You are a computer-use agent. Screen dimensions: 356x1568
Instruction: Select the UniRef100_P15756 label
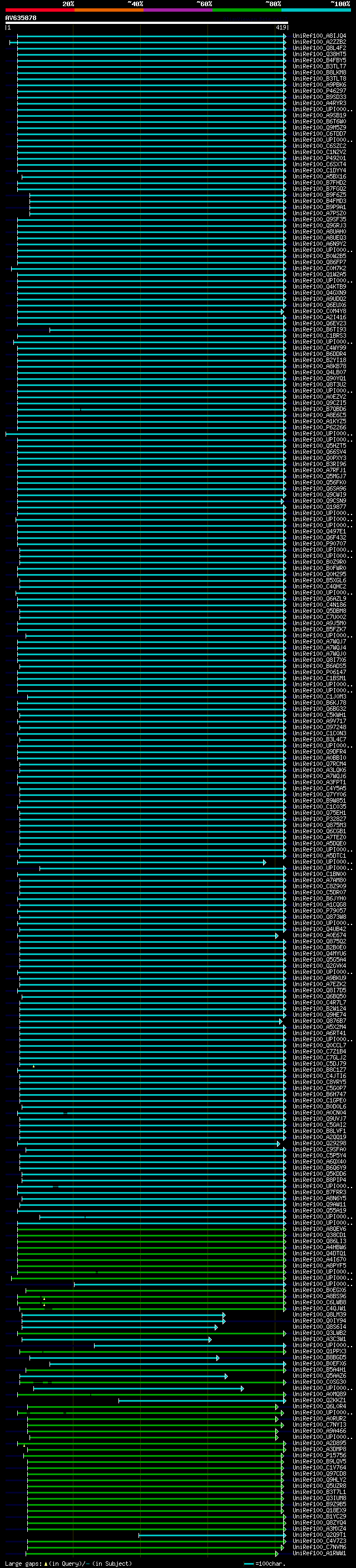click(x=319, y=1456)
